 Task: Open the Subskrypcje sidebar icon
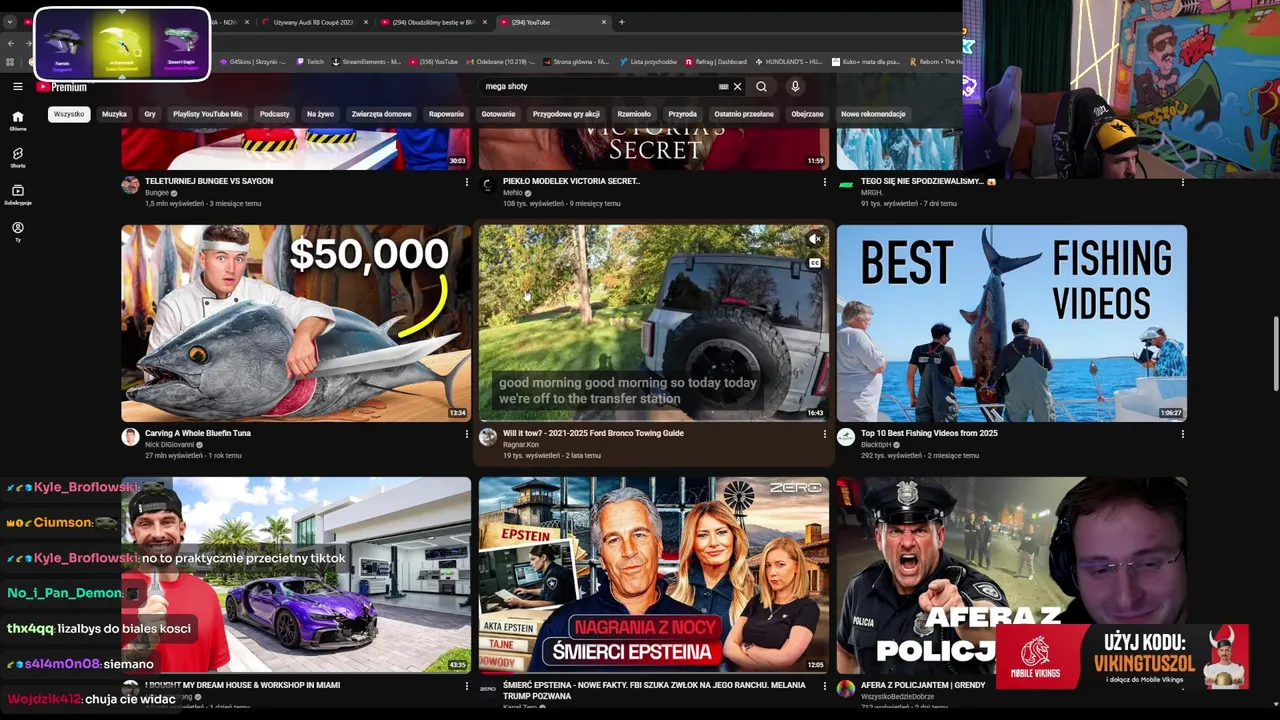[17, 194]
